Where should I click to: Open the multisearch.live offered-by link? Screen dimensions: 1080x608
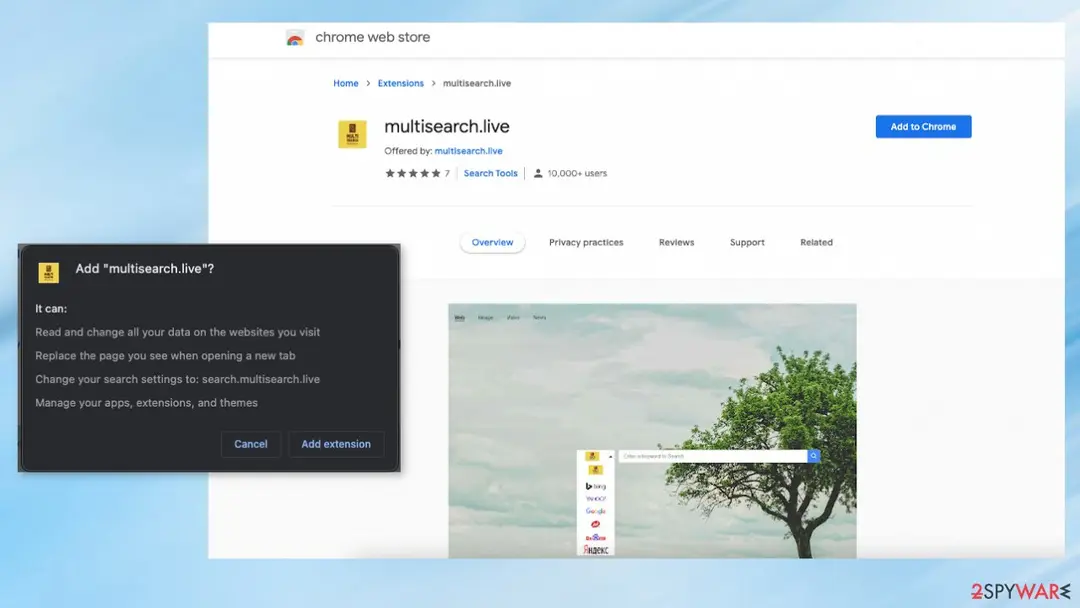(x=468, y=151)
